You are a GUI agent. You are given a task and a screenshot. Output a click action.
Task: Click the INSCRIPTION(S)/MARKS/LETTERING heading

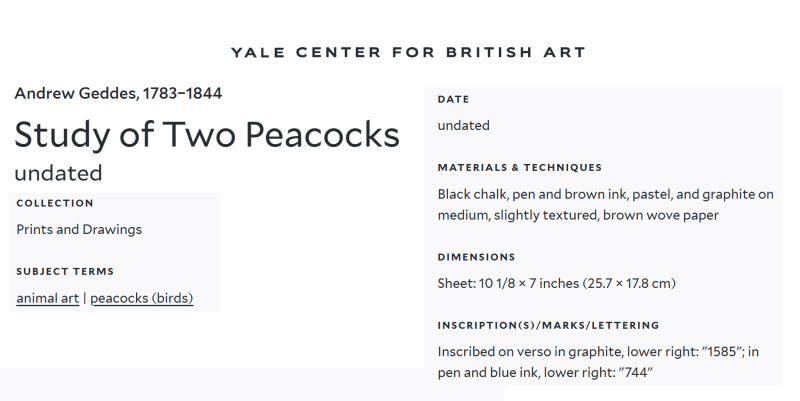[548, 325]
